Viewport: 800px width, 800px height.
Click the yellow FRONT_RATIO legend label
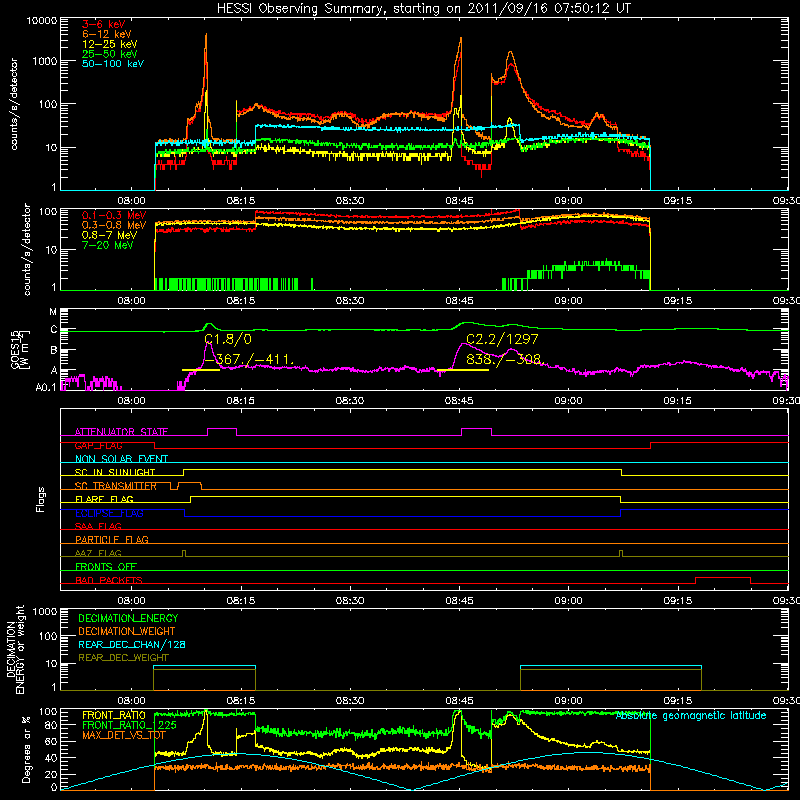[x=114, y=715]
